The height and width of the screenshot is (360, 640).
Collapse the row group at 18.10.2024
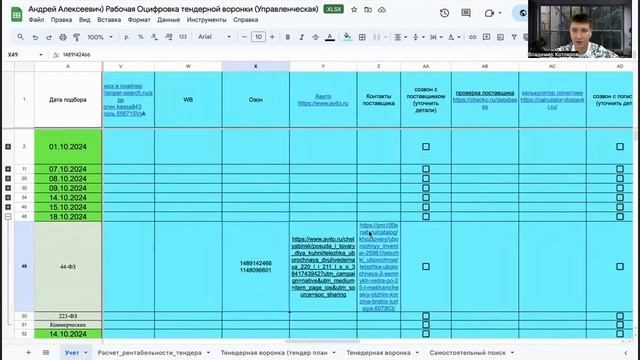pyautogui.click(x=8, y=217)
